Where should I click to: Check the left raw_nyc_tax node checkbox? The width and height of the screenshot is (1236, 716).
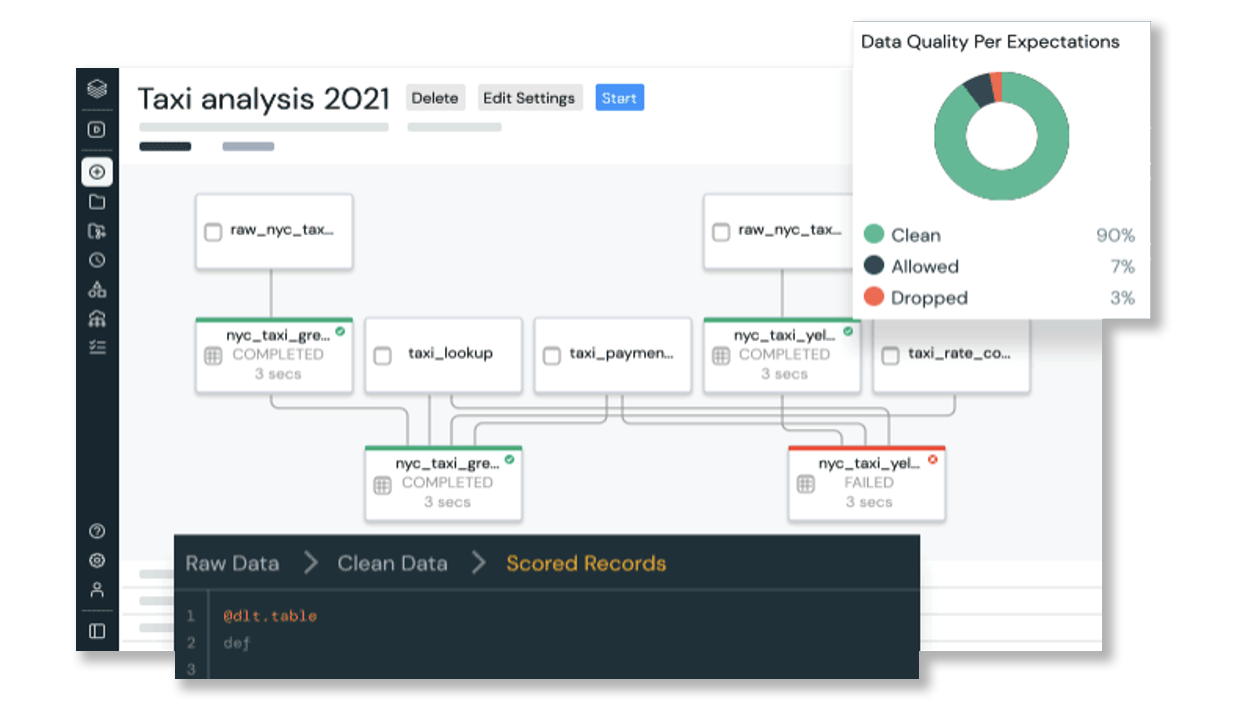(x=213, y=232)
